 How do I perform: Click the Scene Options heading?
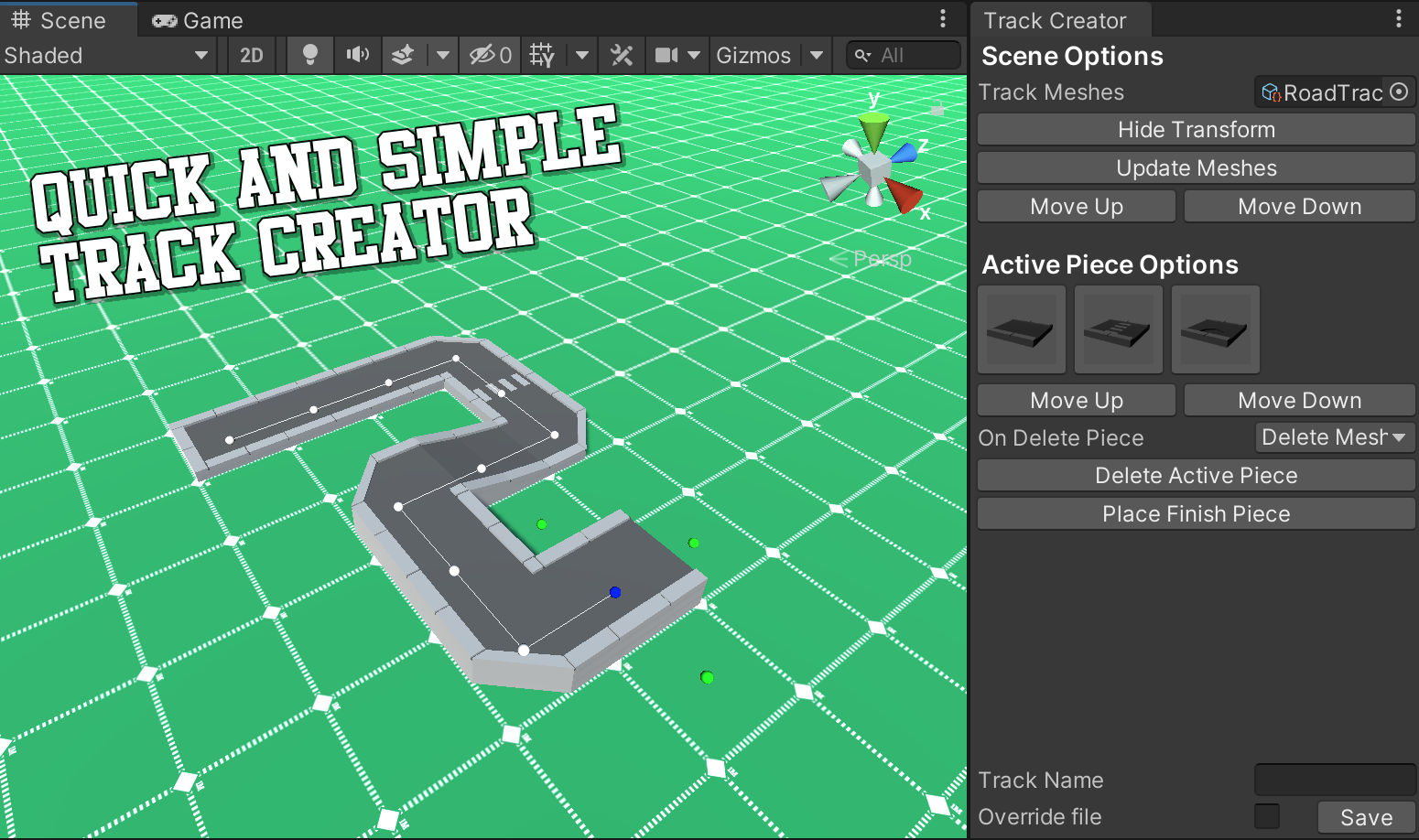click(1072, 57)
